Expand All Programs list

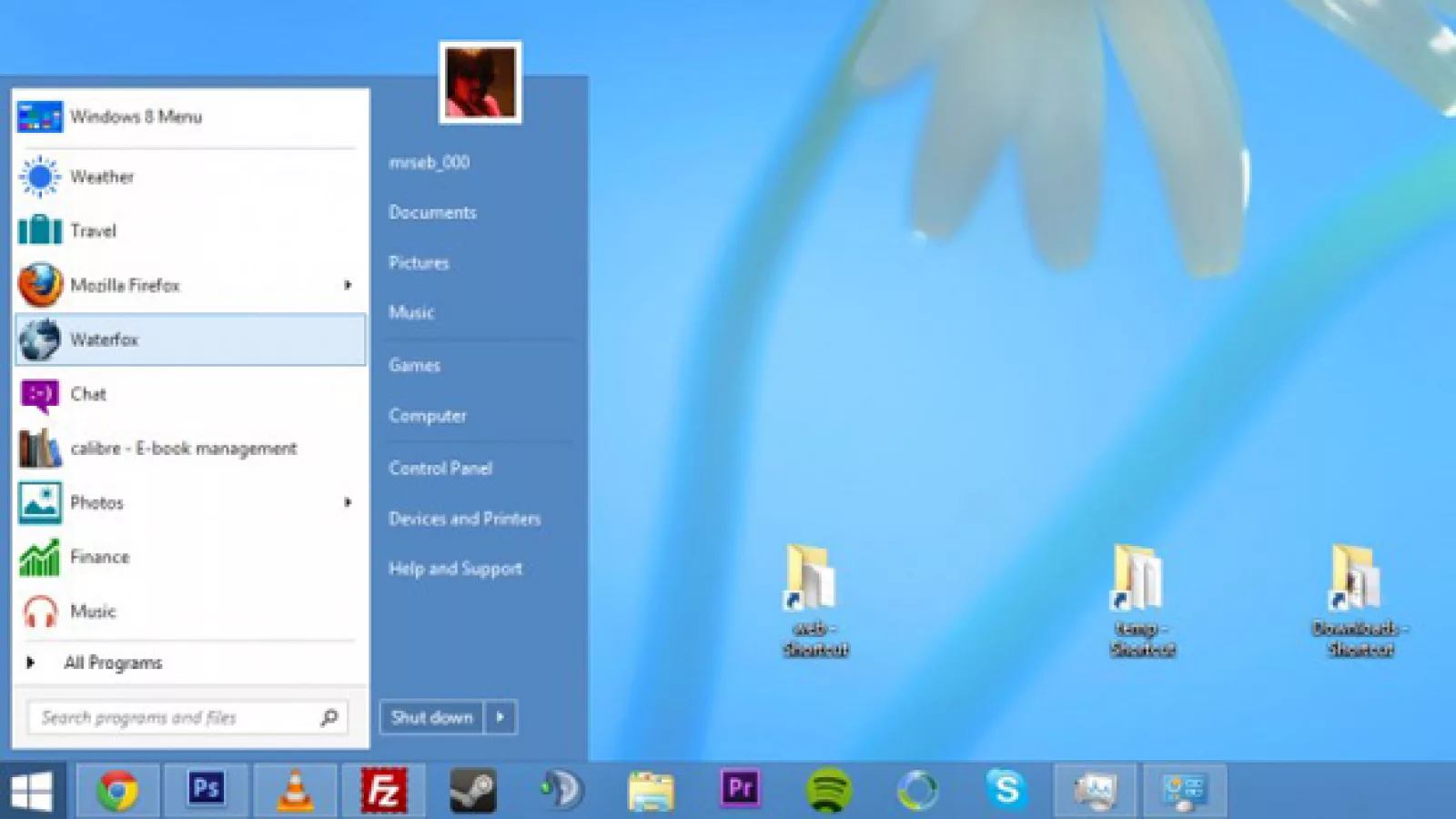(x=113, y=662)
